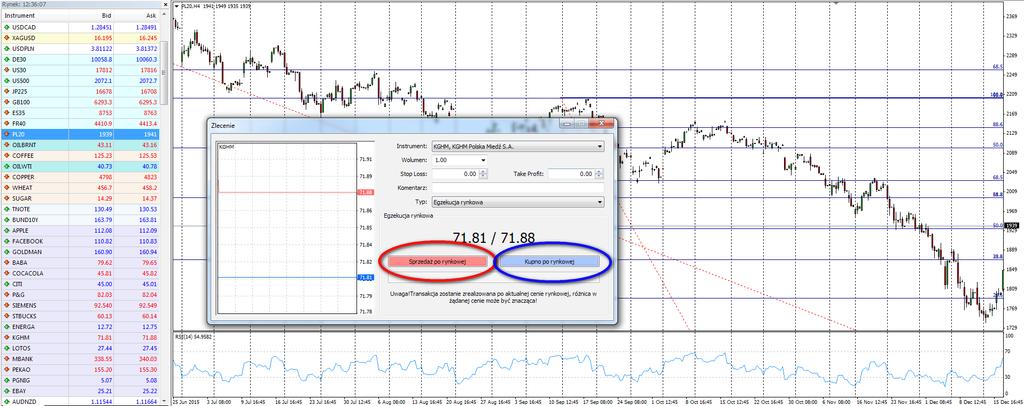Screen dimensions: 1024x406
Task: Select the PEKAO row in market watch
Action: 80,369
